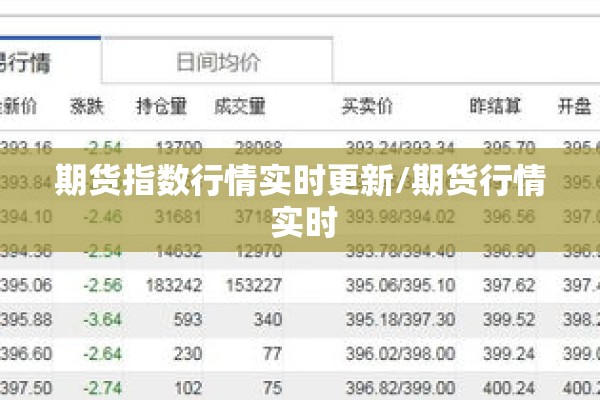Click the 买卖价 column header
Screen dimensions: 600x400
(x=367, y=106)
